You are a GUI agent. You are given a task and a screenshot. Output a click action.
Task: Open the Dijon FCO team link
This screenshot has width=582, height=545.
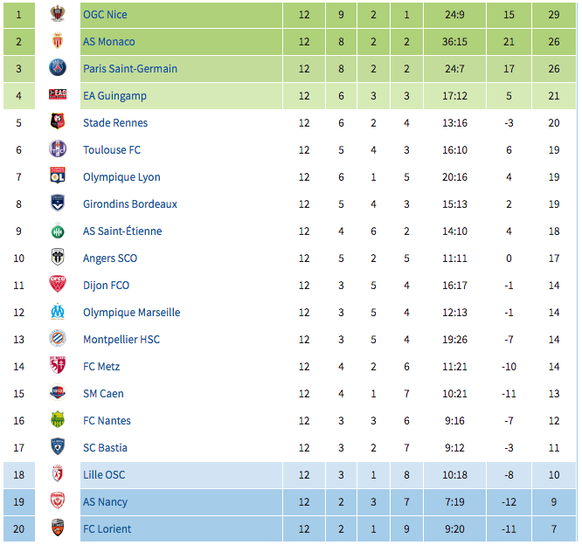(106, 285)
